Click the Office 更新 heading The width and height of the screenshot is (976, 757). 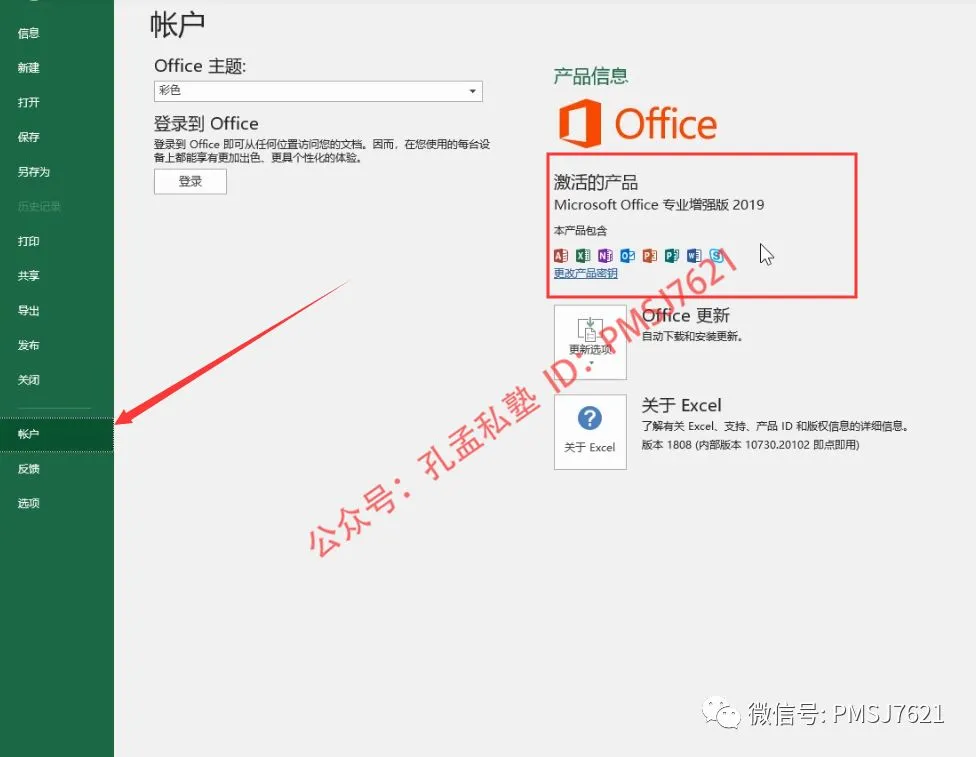686,316
